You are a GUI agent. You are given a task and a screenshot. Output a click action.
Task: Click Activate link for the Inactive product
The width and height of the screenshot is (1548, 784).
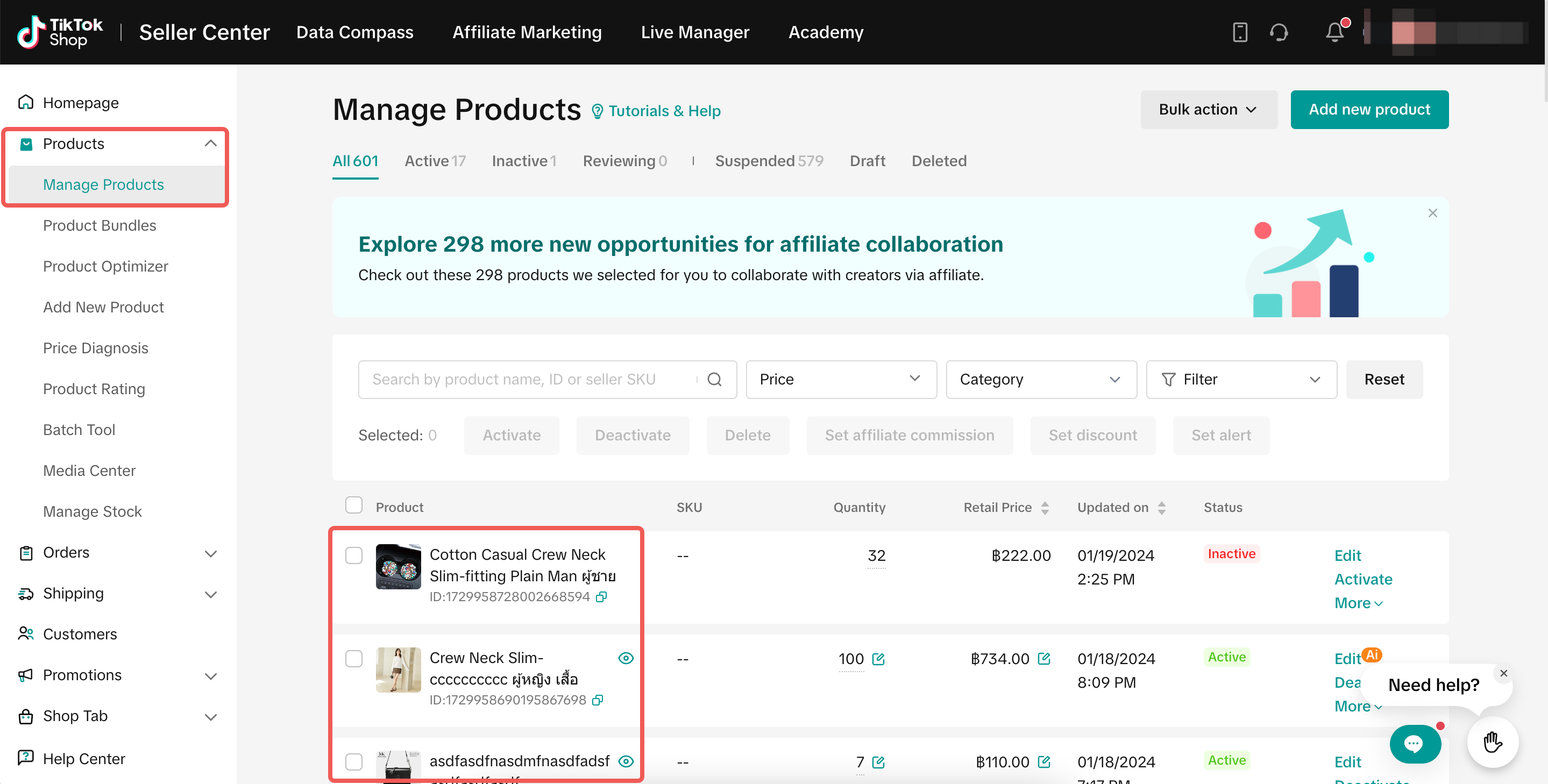click(1363, 579)
